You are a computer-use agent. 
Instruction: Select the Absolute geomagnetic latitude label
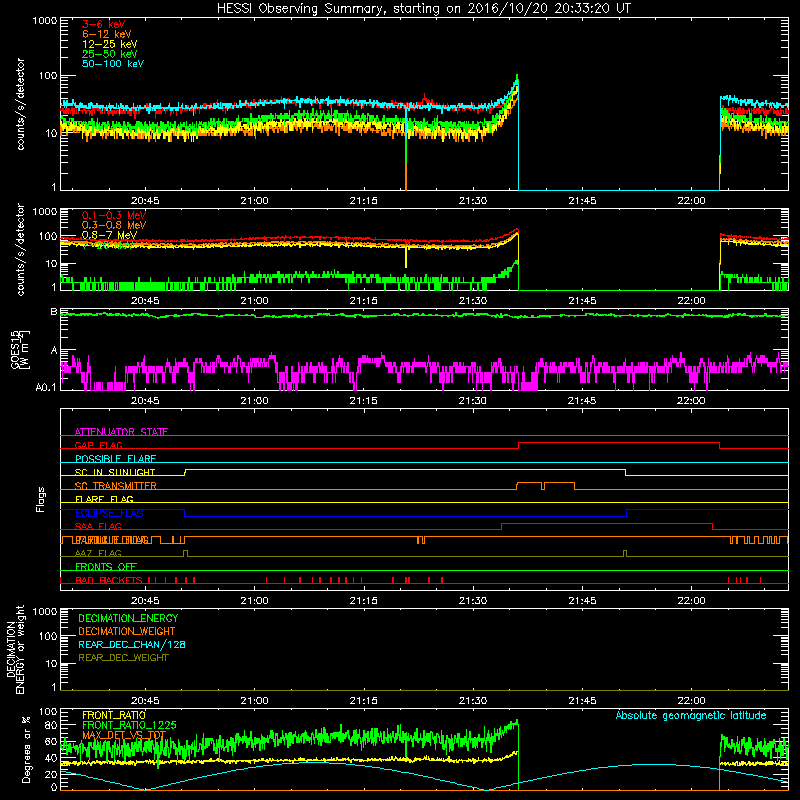(x=691, y=715)
